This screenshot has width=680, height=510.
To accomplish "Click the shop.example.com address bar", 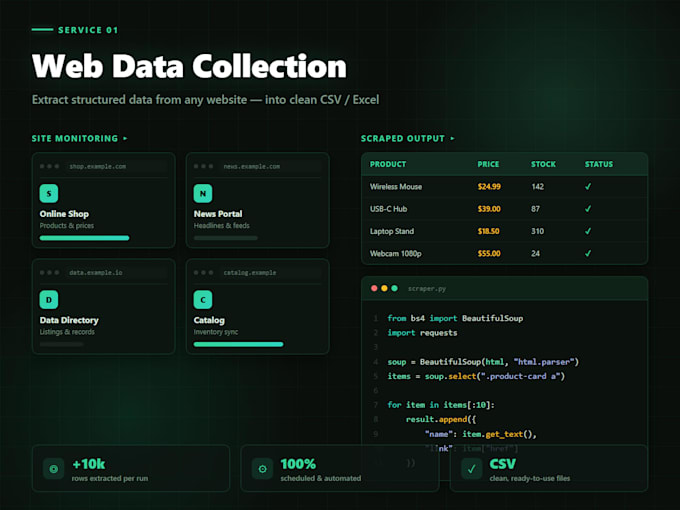I will pyautogui.click(x=116, y=167).
